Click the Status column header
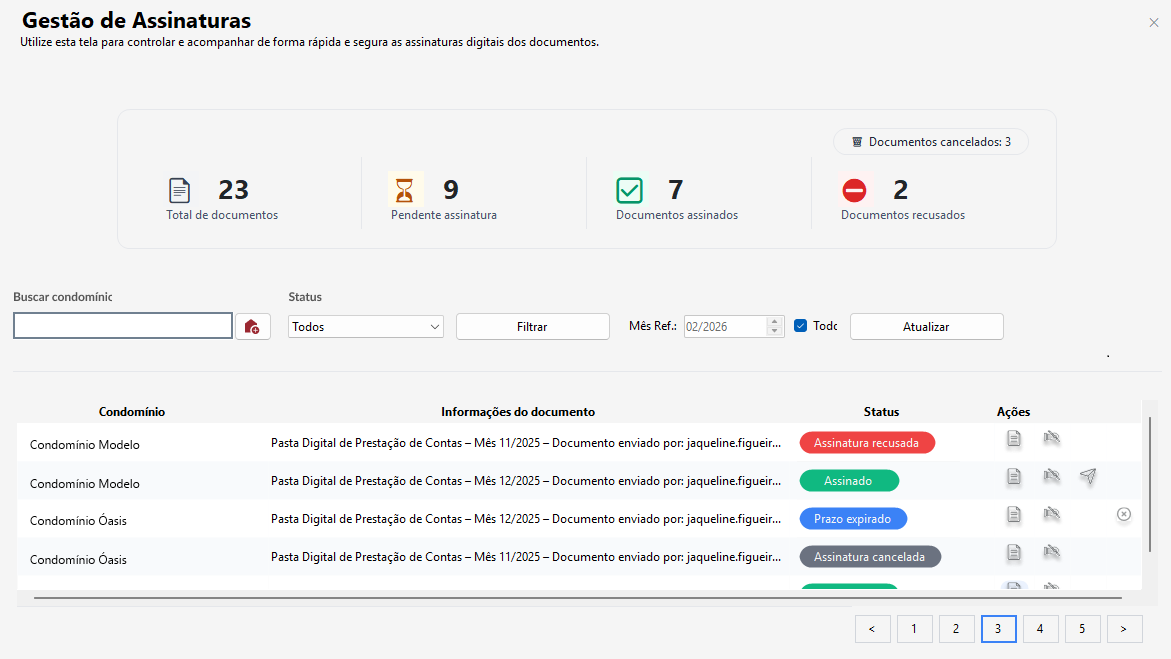The width and height of the screenshot is (1171, 659). pos(881,412)
